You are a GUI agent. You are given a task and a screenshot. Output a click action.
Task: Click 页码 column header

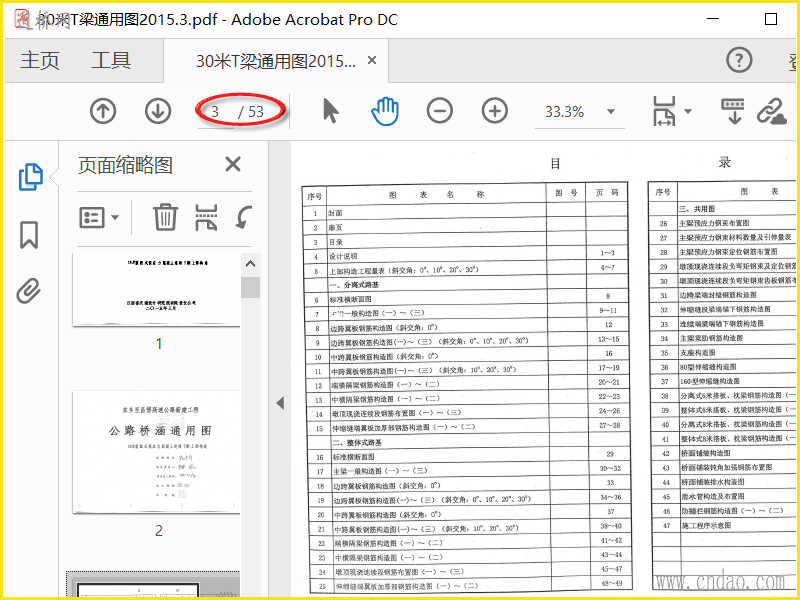(x=607, y=192)
